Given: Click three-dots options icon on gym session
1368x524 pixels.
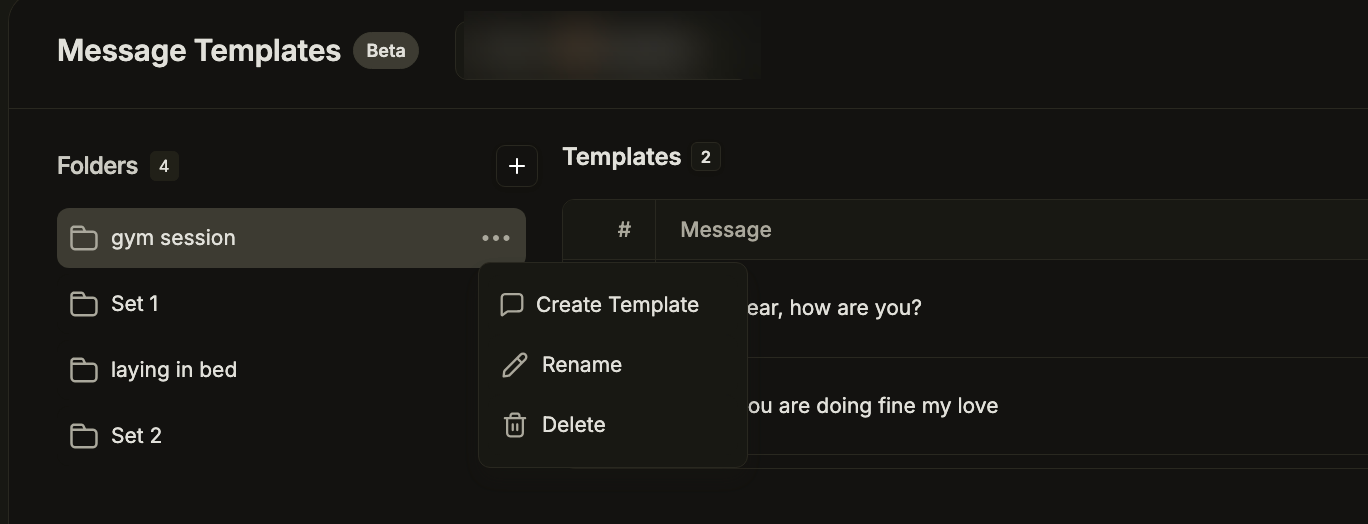Looking at the screenshot, I should point(496,238).
